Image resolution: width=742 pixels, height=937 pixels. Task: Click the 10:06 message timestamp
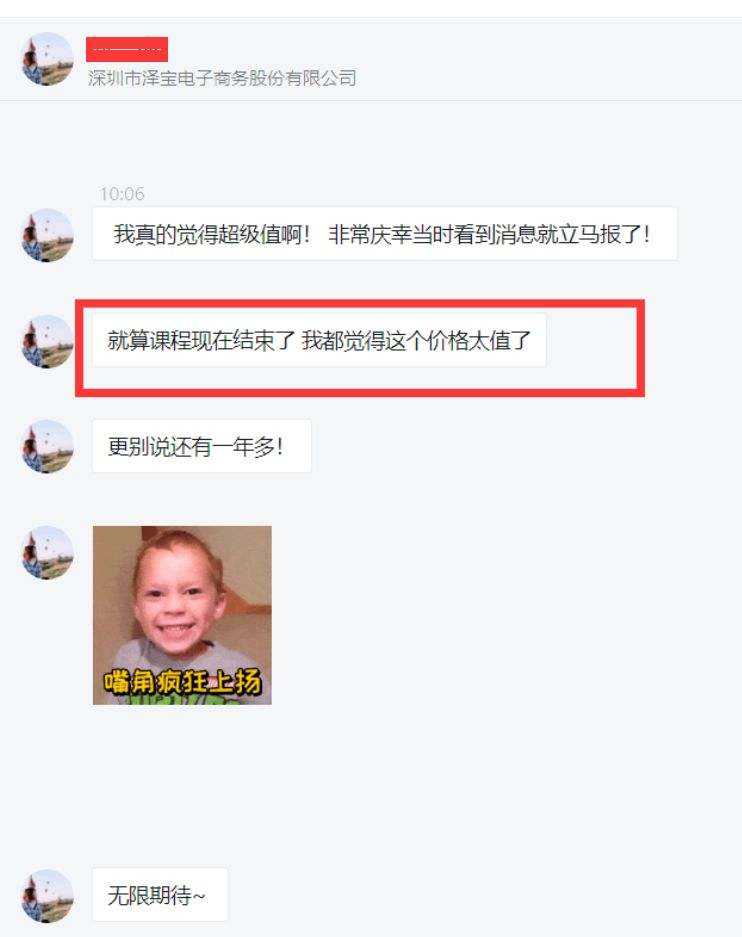122,194
